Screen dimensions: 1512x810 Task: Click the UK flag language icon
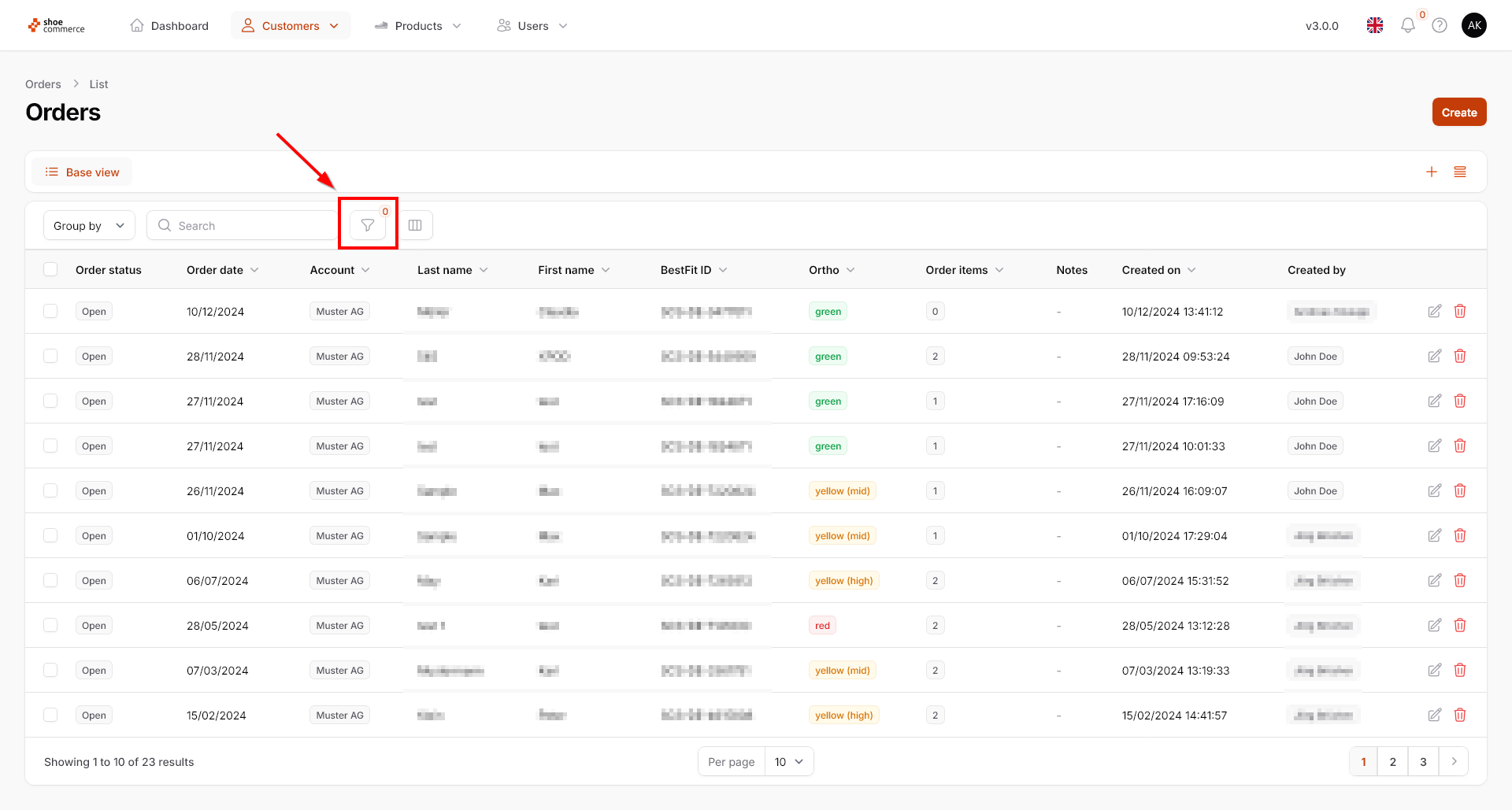(1375, 25)
